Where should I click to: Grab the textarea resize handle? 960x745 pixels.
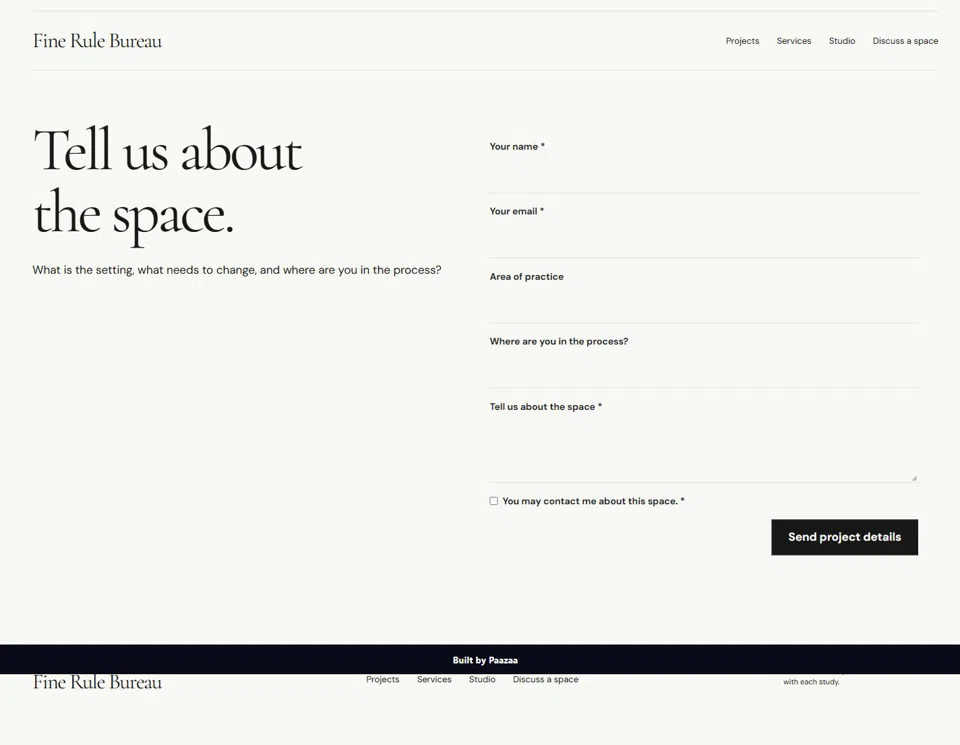point(913,477)
